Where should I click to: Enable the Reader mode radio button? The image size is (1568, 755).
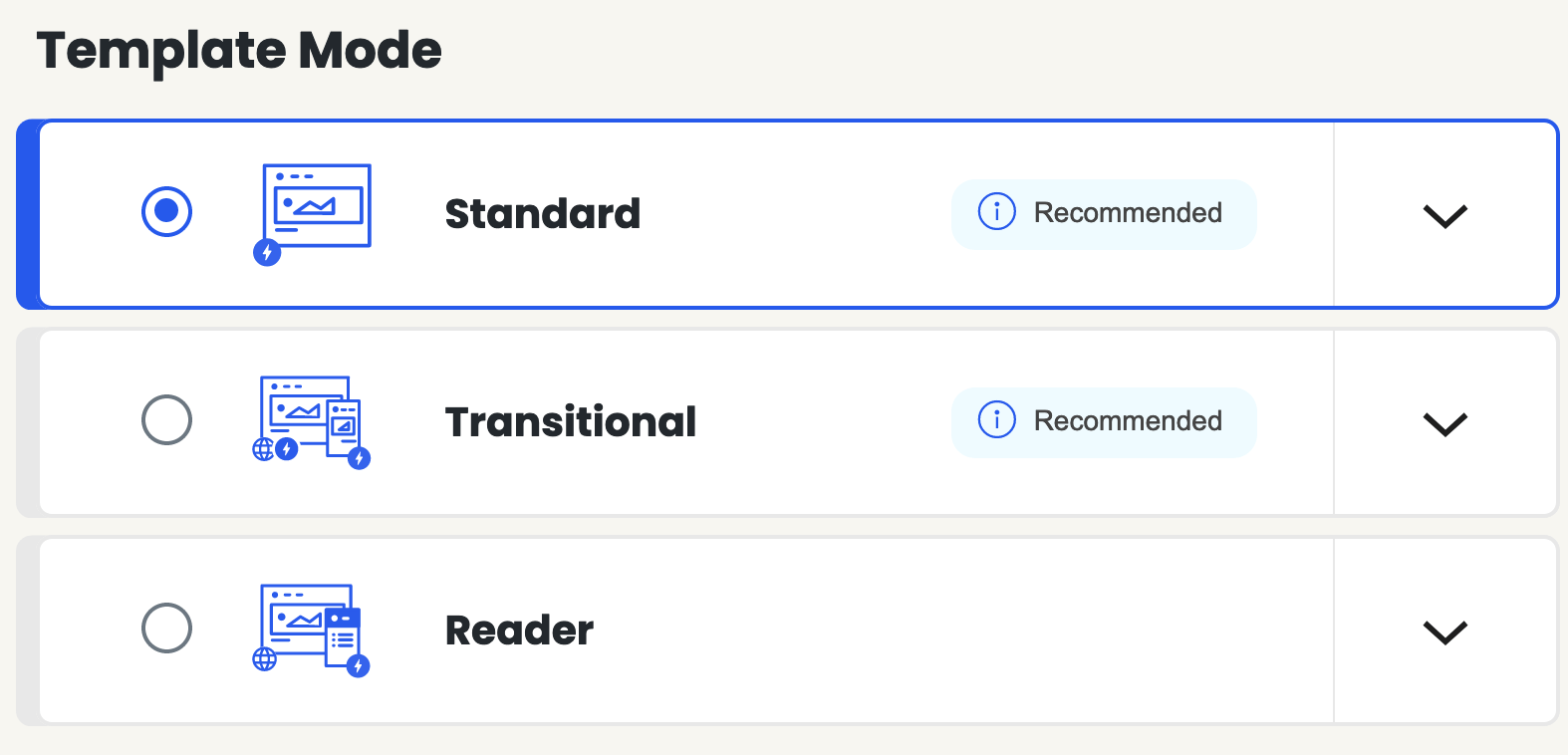[x=166, y=628]
